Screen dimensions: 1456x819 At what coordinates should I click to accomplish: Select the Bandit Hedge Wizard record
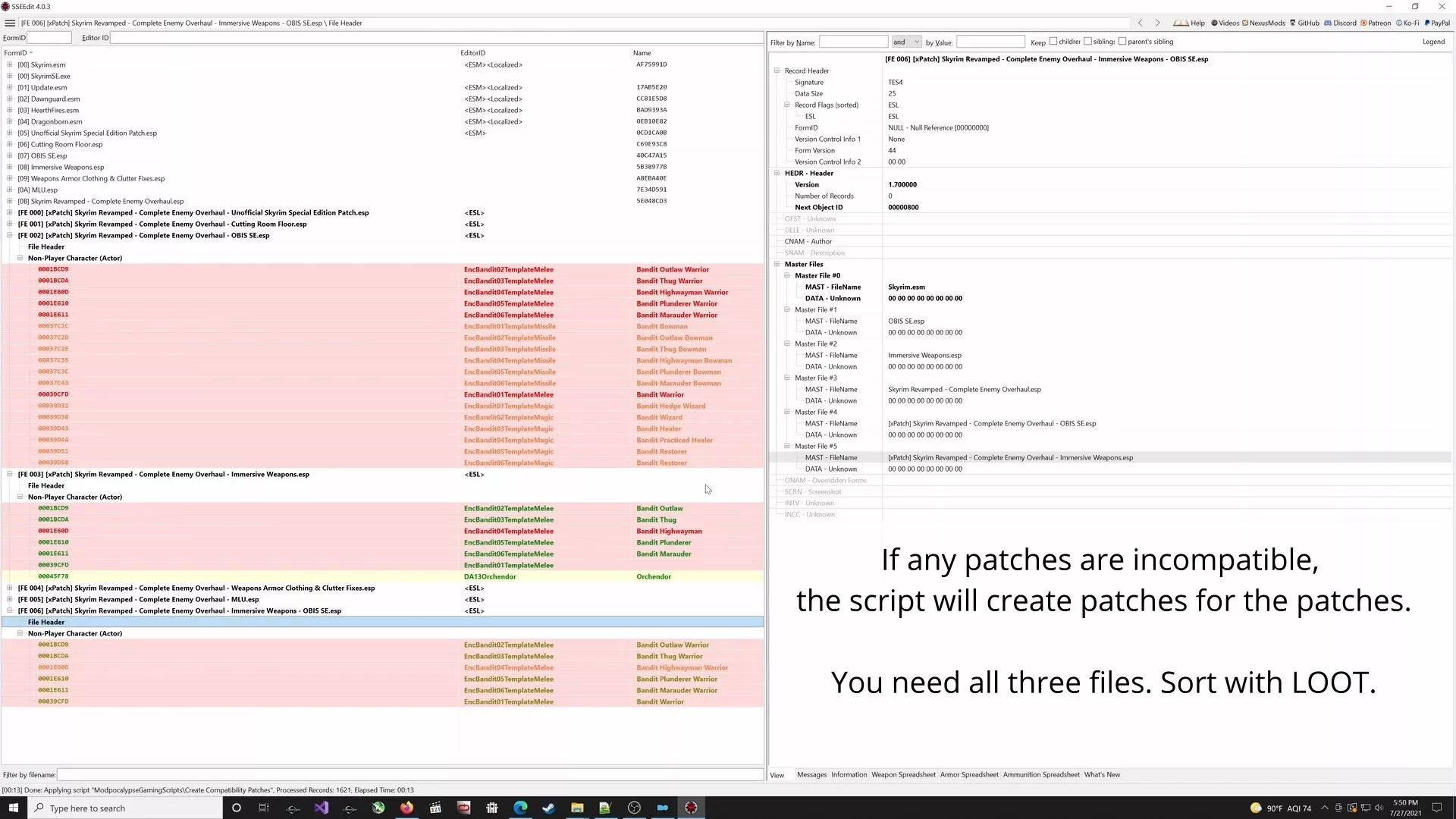382,406
